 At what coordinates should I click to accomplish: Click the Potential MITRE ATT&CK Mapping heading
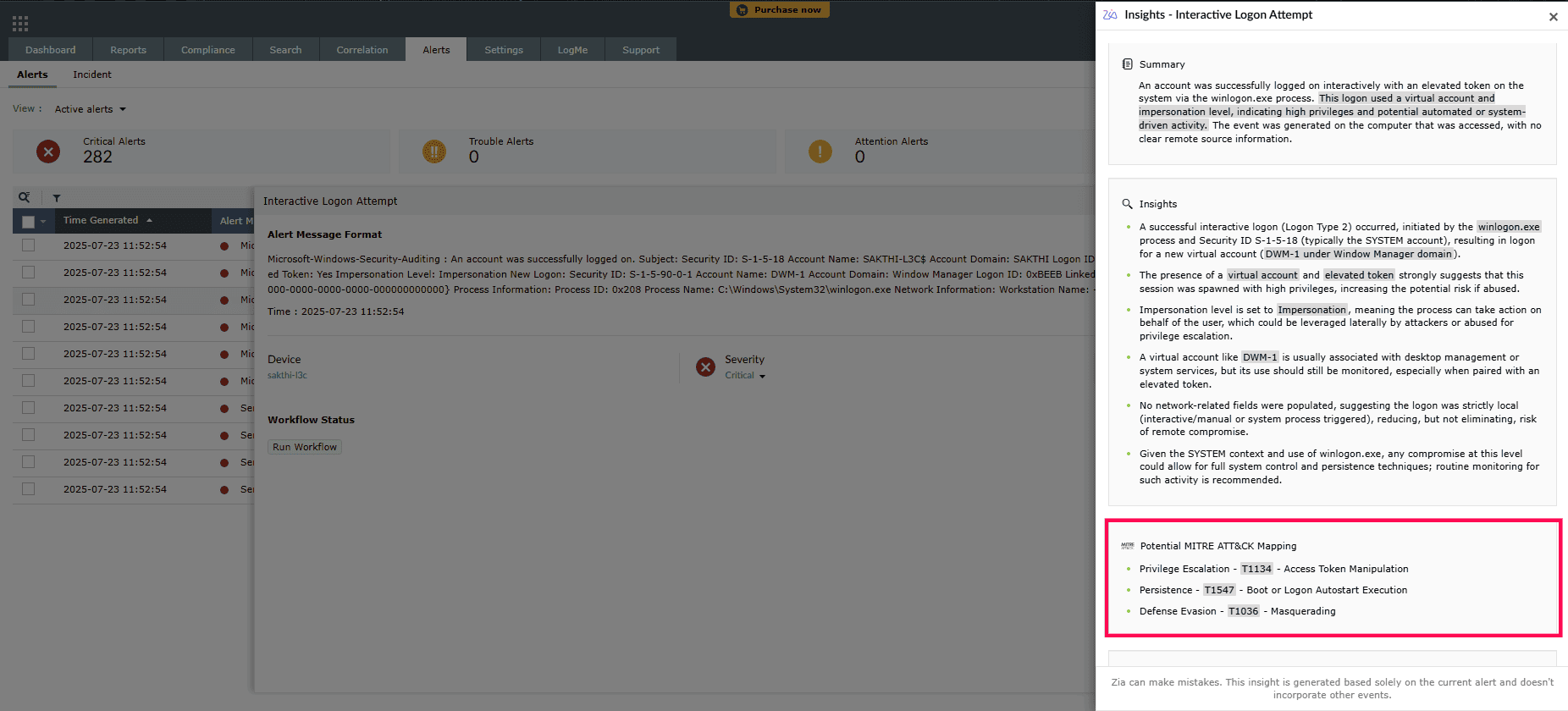(x=1218, y=546)
